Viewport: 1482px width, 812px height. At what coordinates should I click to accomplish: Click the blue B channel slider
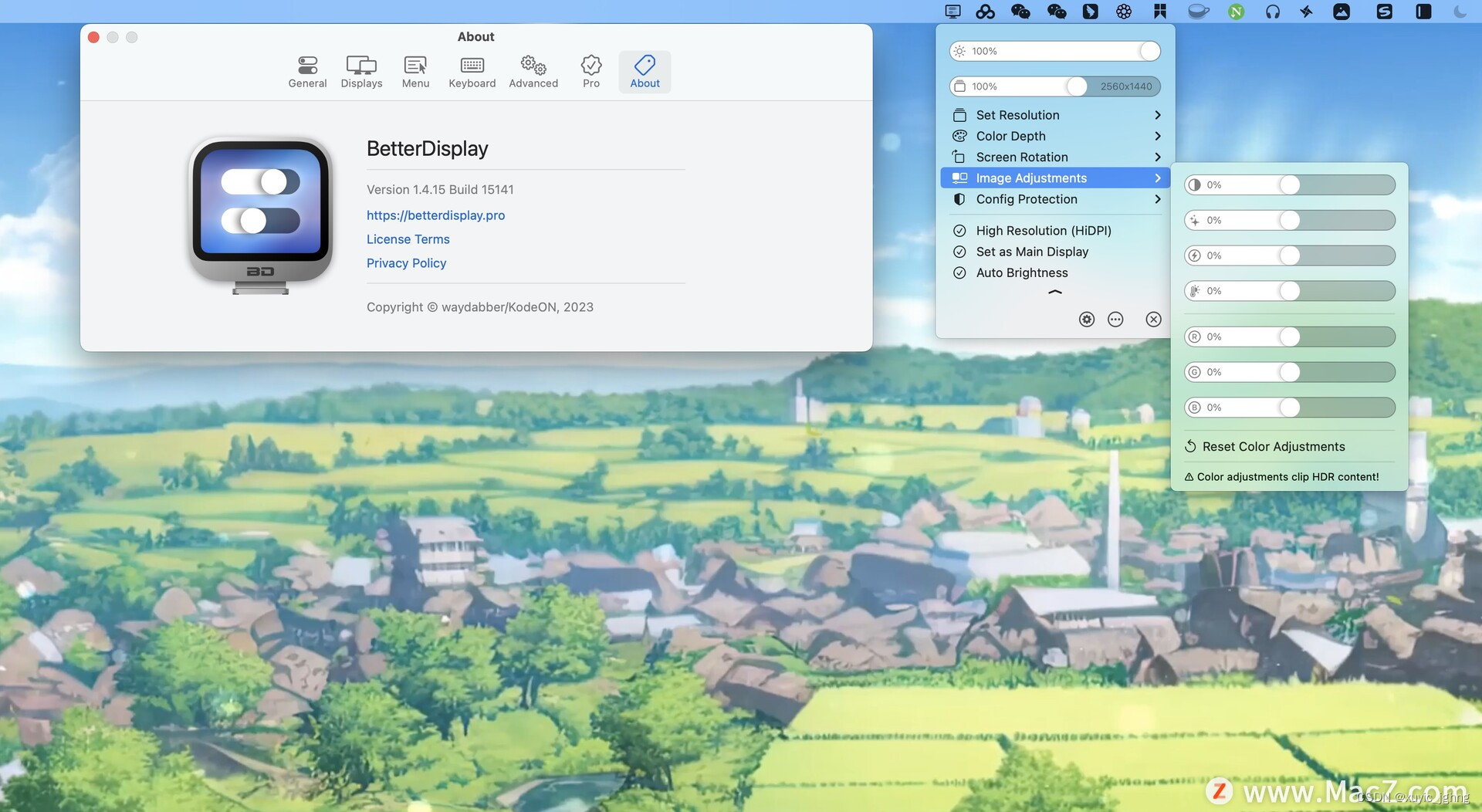pyautogui.click(x=1290, y=408)
